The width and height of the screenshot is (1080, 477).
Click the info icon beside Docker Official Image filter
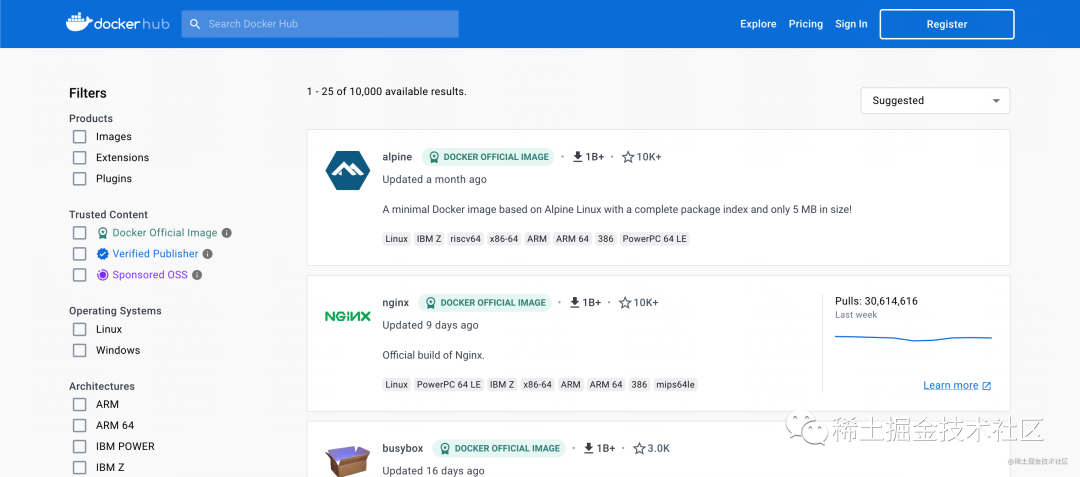227,233
